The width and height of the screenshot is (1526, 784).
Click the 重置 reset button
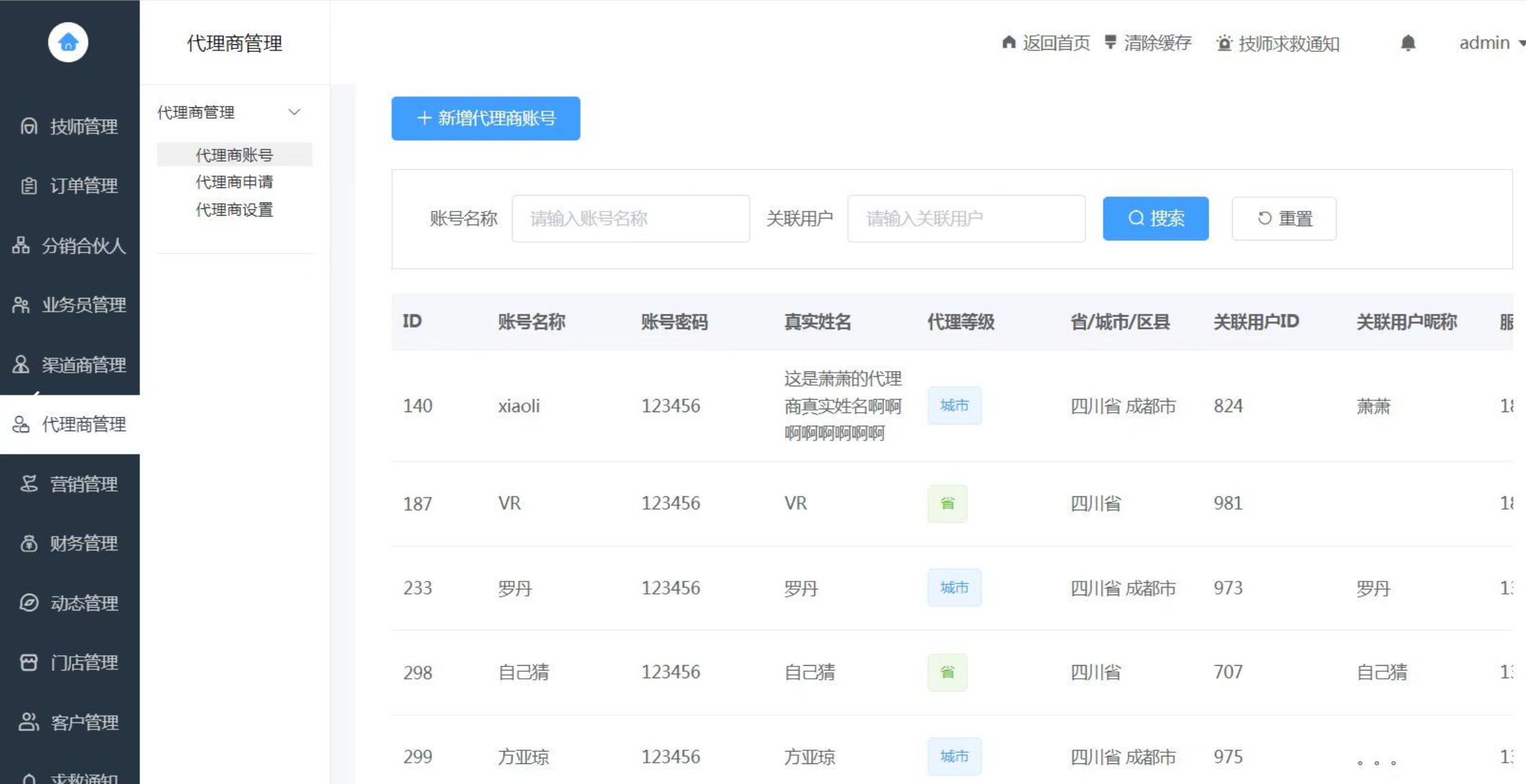click(x=1284, y=218)
